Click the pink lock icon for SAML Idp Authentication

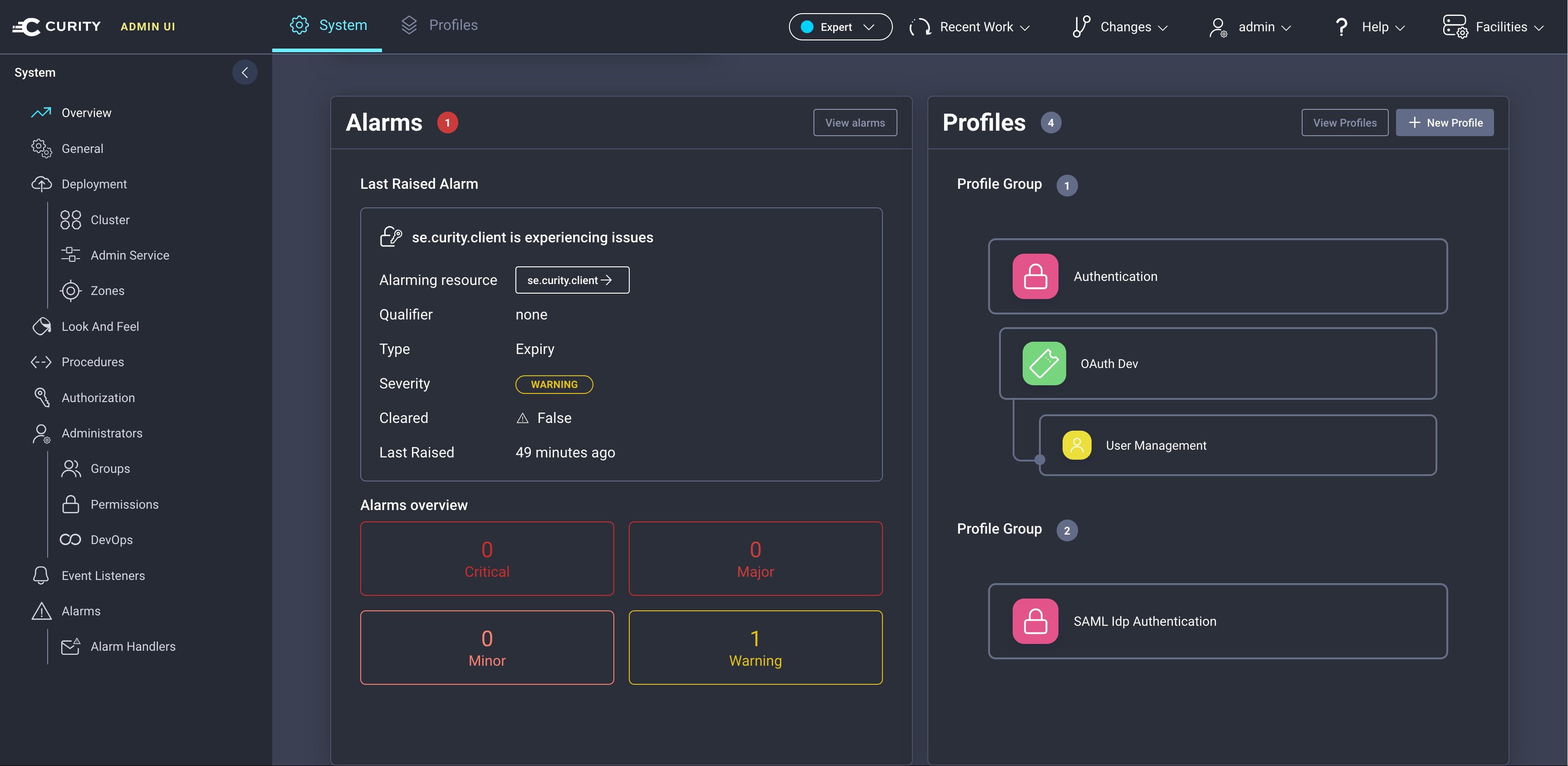click(1035, 621)
